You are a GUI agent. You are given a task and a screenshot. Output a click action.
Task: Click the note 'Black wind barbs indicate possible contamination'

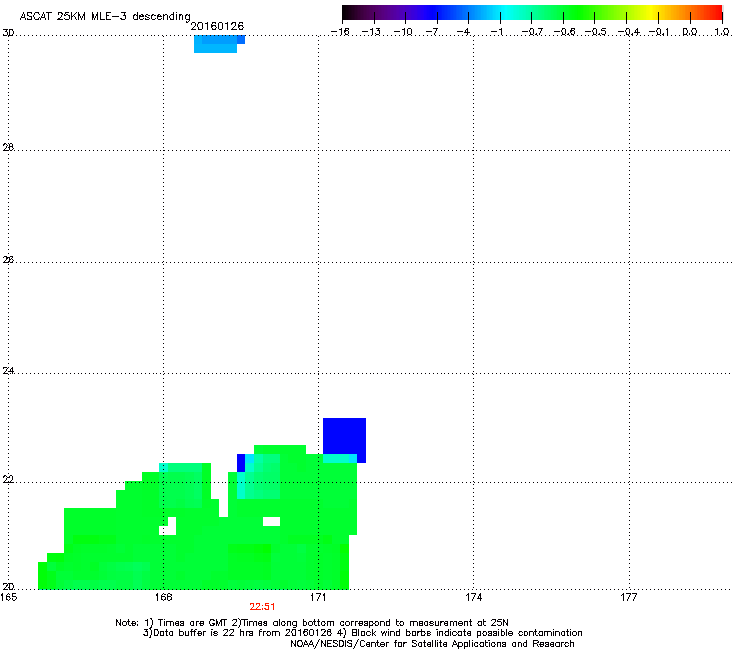click(x=467, y=633)
